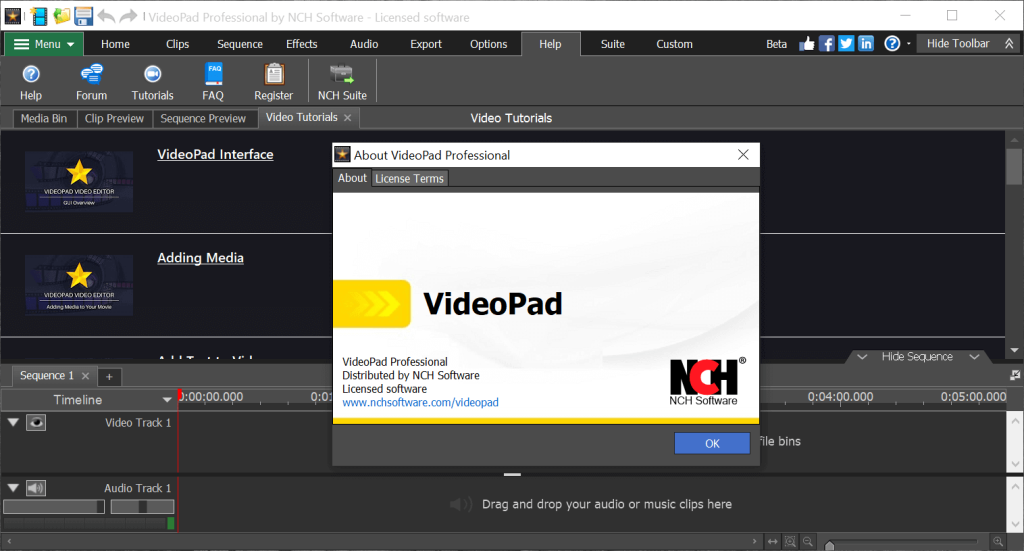The image size is (1024, 551).
Task: Click the Audio Track 1 volume slider
Action: click(54, 506)
